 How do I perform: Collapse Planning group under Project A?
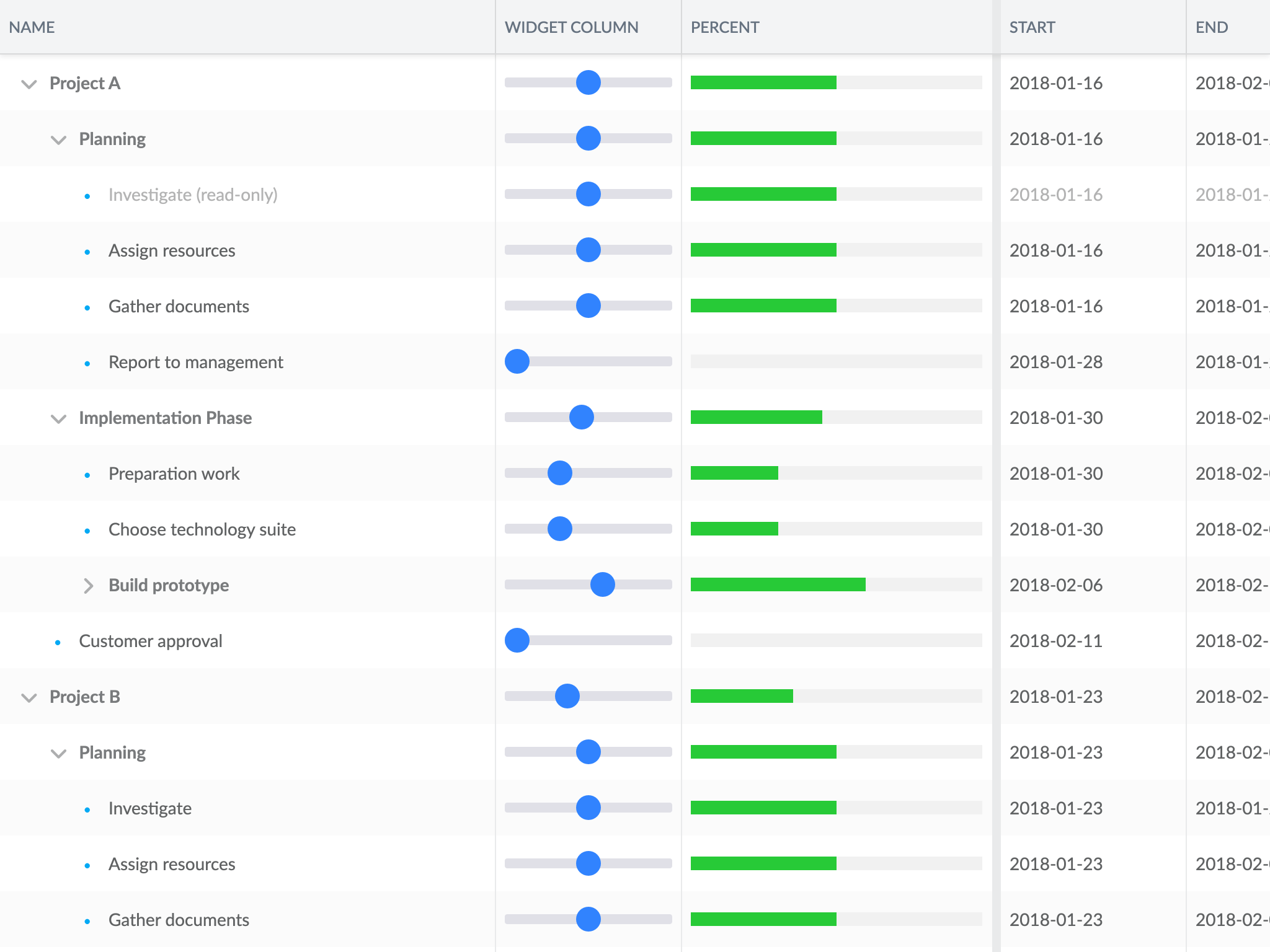[58, 139]
